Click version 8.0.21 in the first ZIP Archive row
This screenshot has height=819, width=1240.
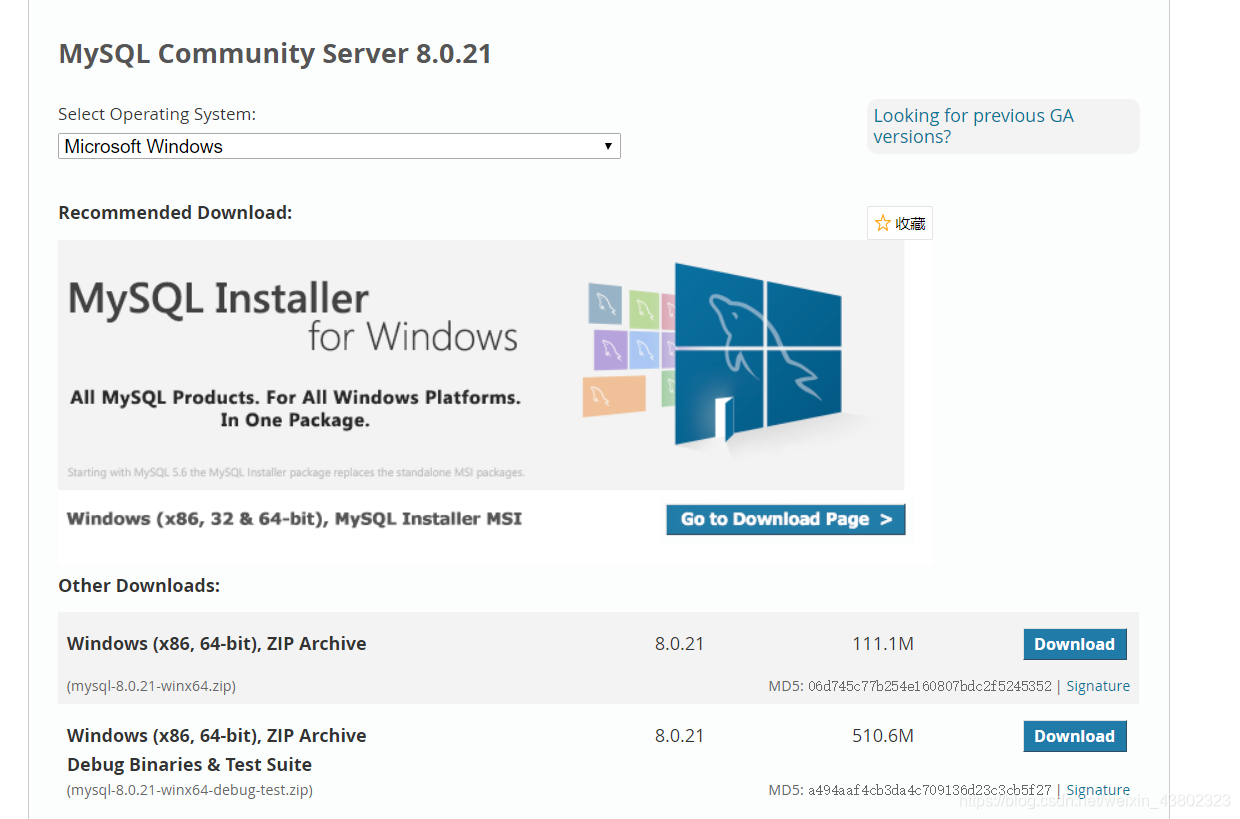coord(680,644)
